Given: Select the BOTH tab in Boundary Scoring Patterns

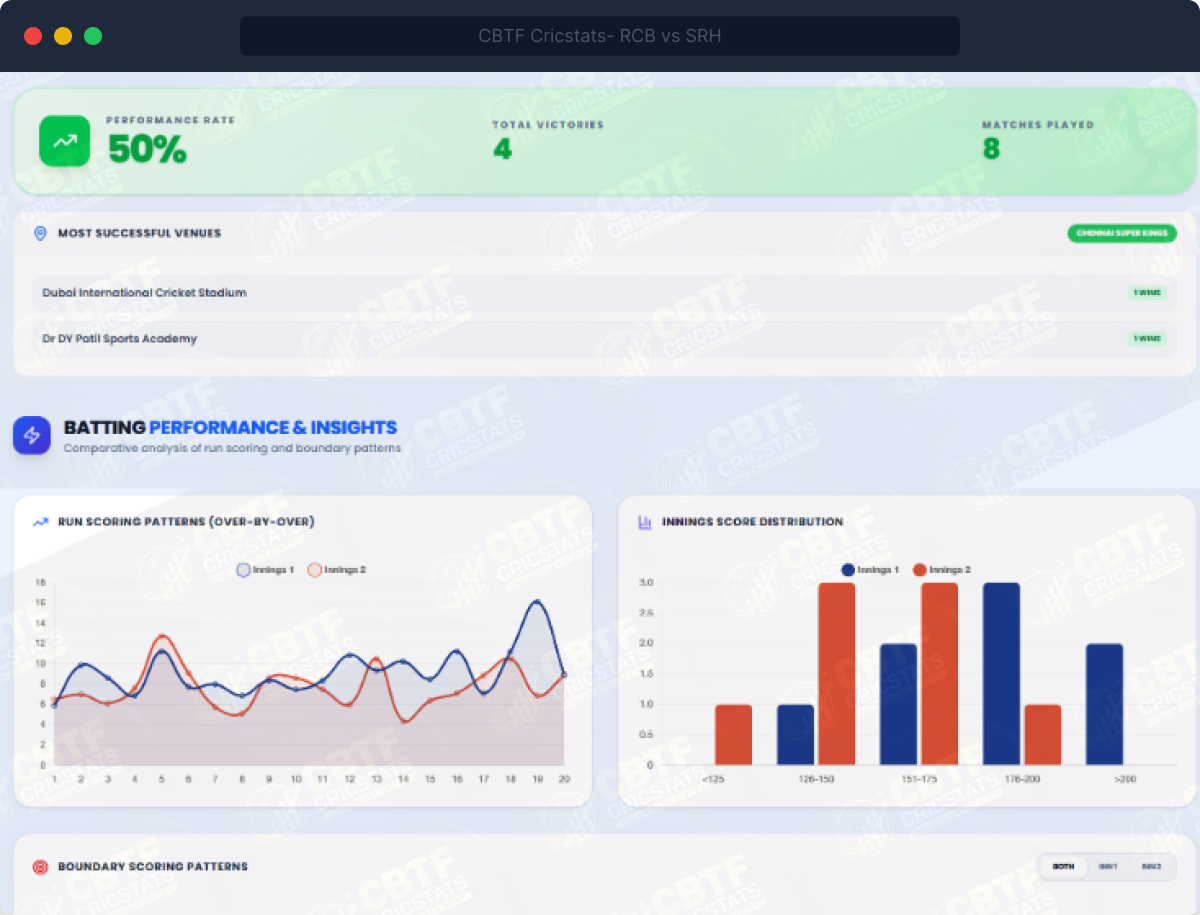Looking at the screenshot, I should (1063, 867).
